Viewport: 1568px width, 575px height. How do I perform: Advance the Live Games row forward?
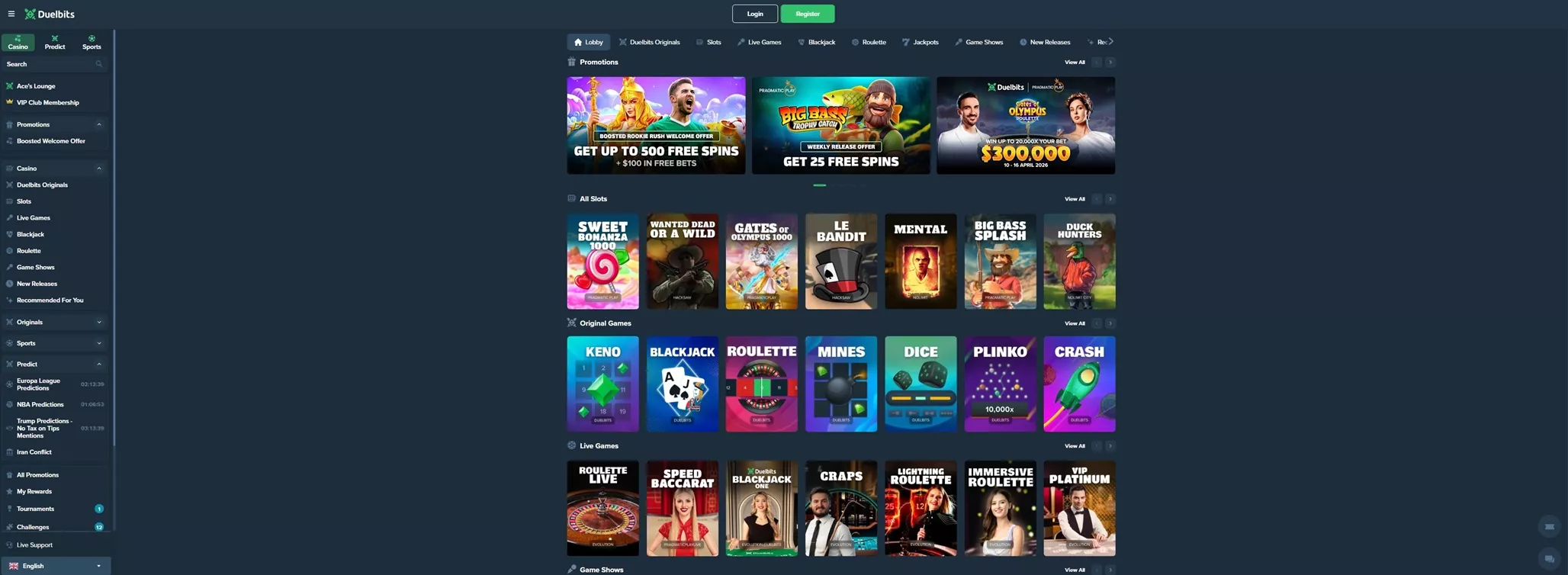click(1110, 446)
